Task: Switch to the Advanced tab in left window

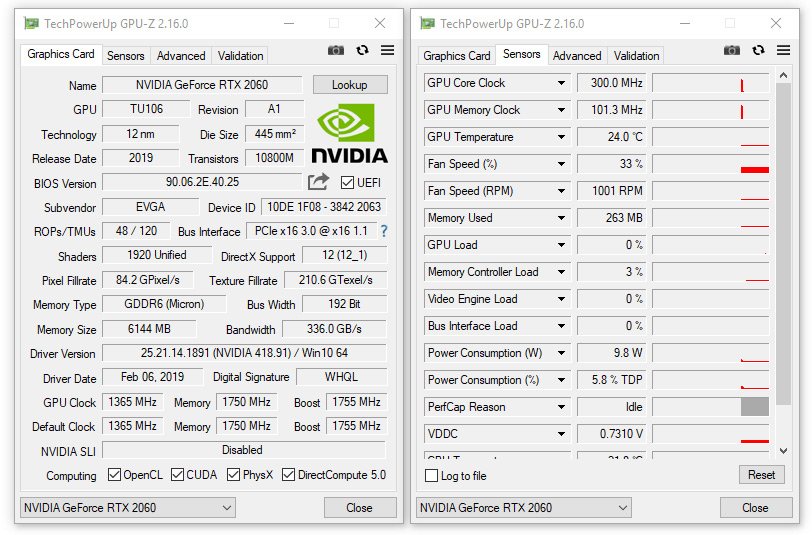Action: click(181, 56)
